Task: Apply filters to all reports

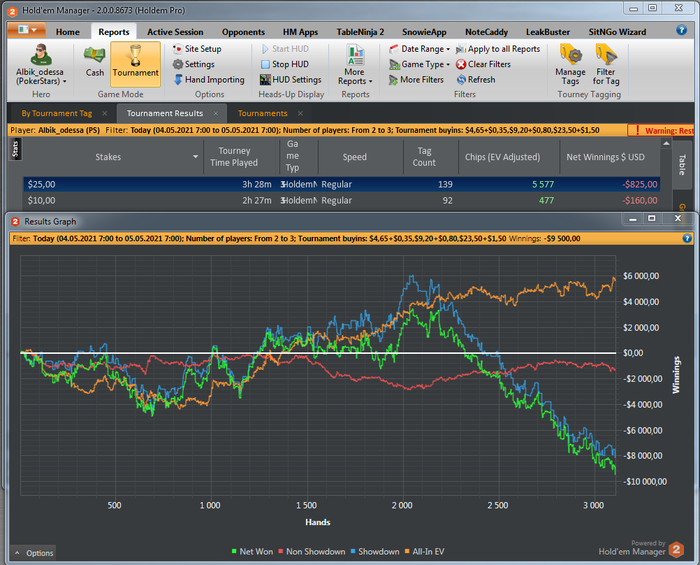Action: click(498, 49)
